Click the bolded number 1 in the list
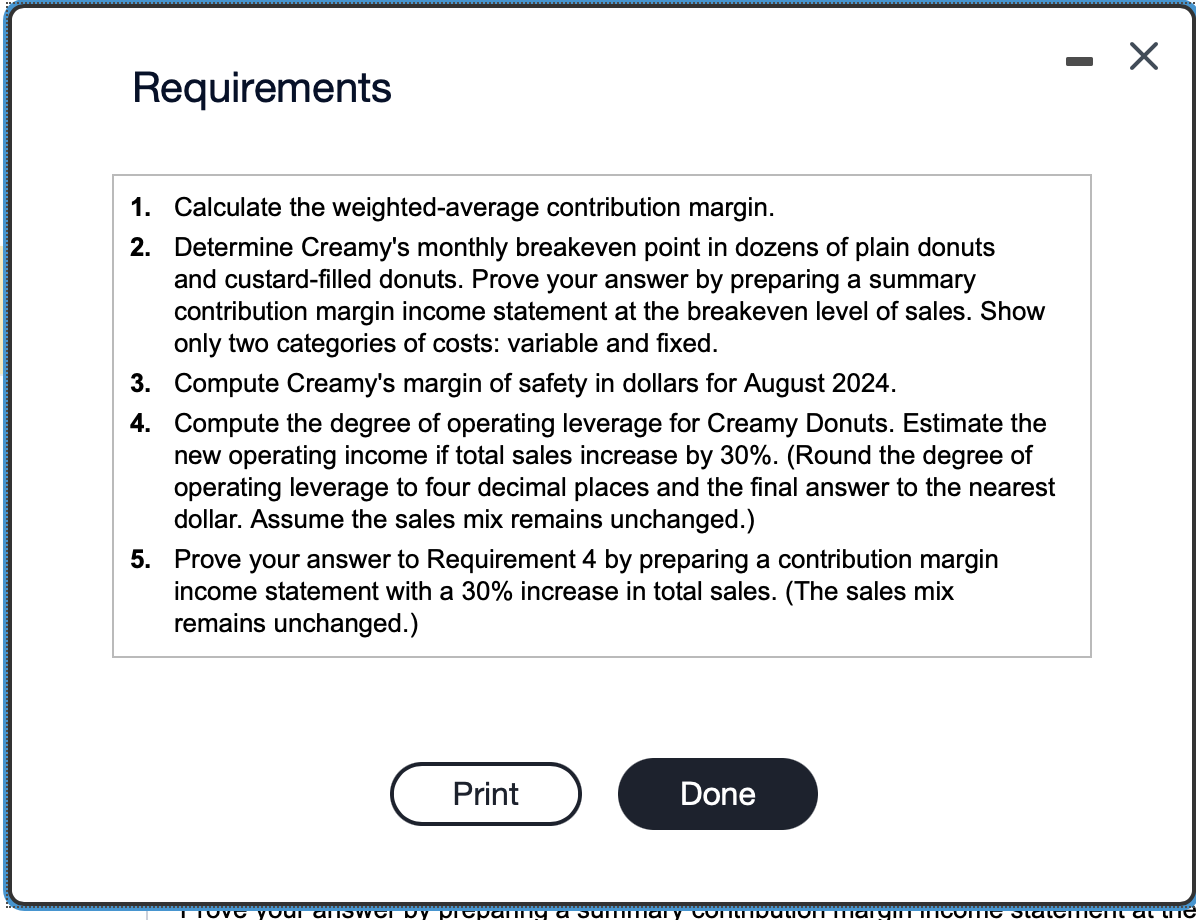 [141, 207]
